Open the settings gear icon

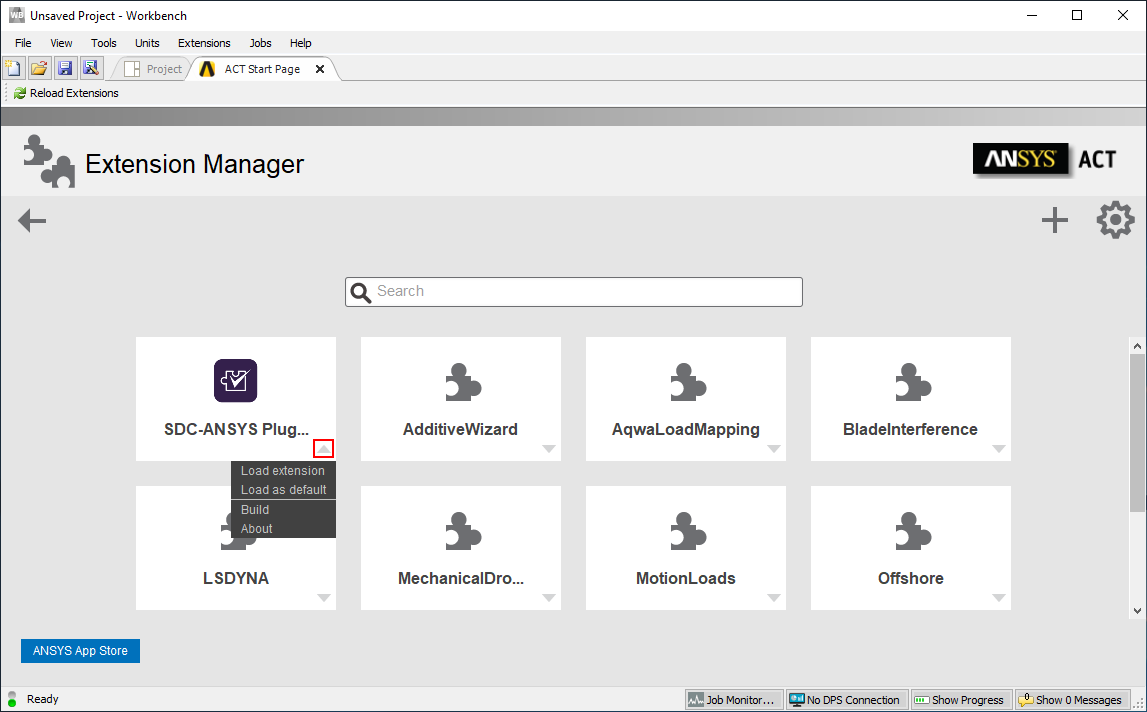point(1115,221)
